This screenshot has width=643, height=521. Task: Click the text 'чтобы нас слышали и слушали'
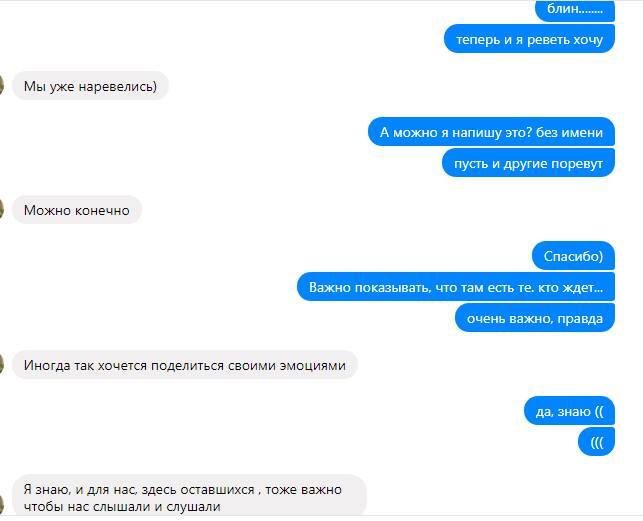[x=122, y=507]
